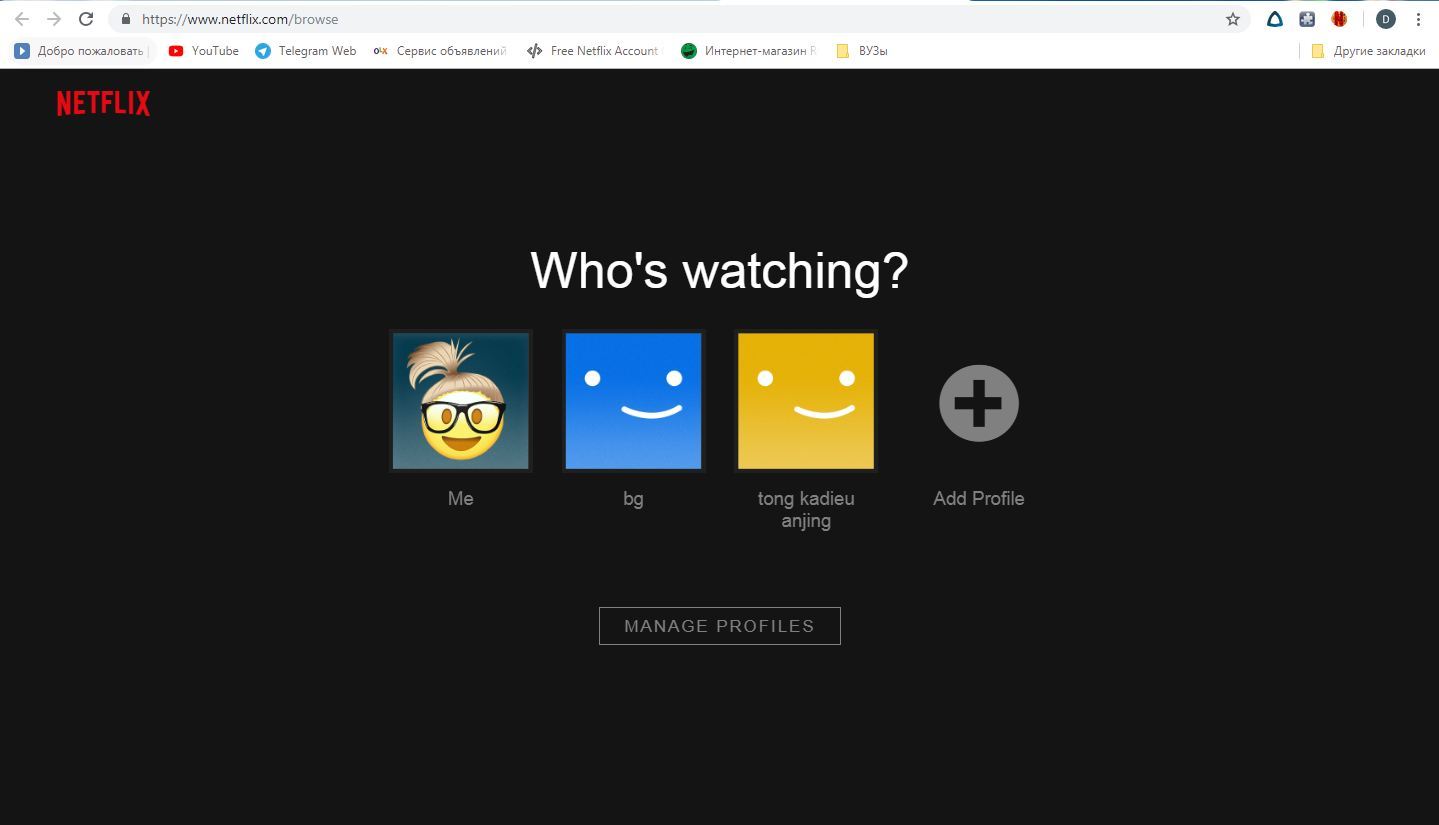Click the red round extension icon
Screen dimensions: 1439x825
pyautogui.click(x=1339, y=19)
